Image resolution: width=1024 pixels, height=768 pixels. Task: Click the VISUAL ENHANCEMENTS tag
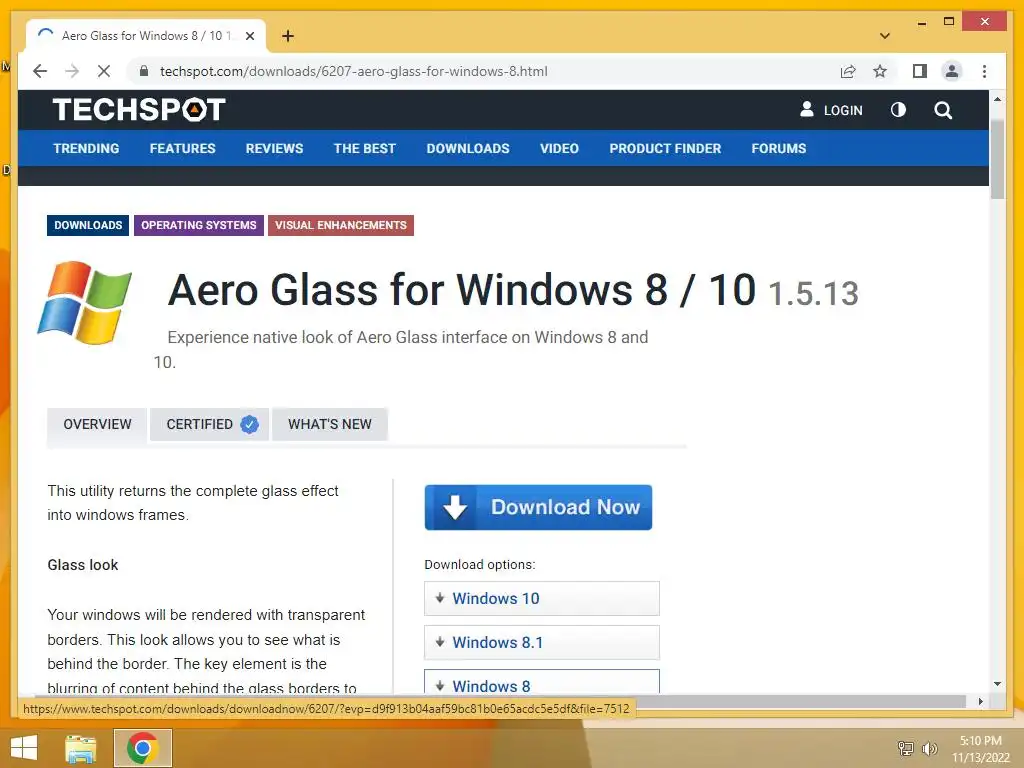340,225
